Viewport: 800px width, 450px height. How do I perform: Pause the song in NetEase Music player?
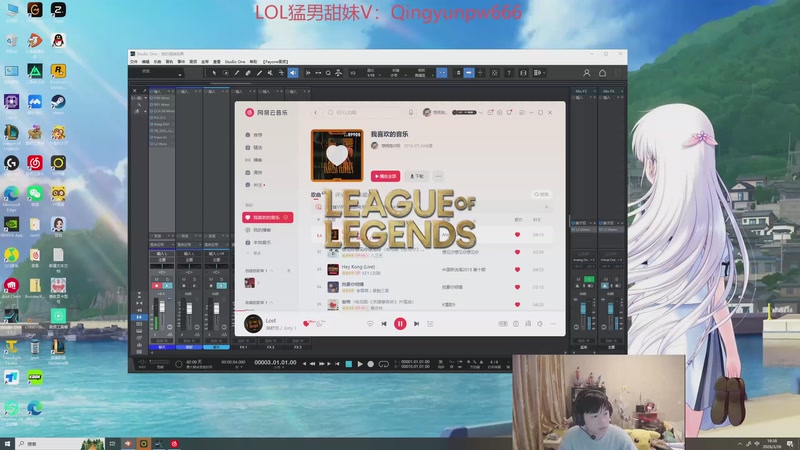click(x=400, y=323)
